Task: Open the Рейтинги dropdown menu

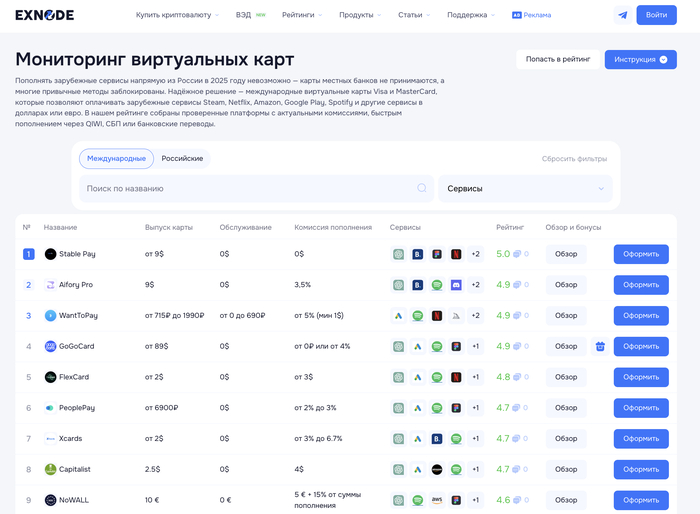Action: click(x=302, y=15)
